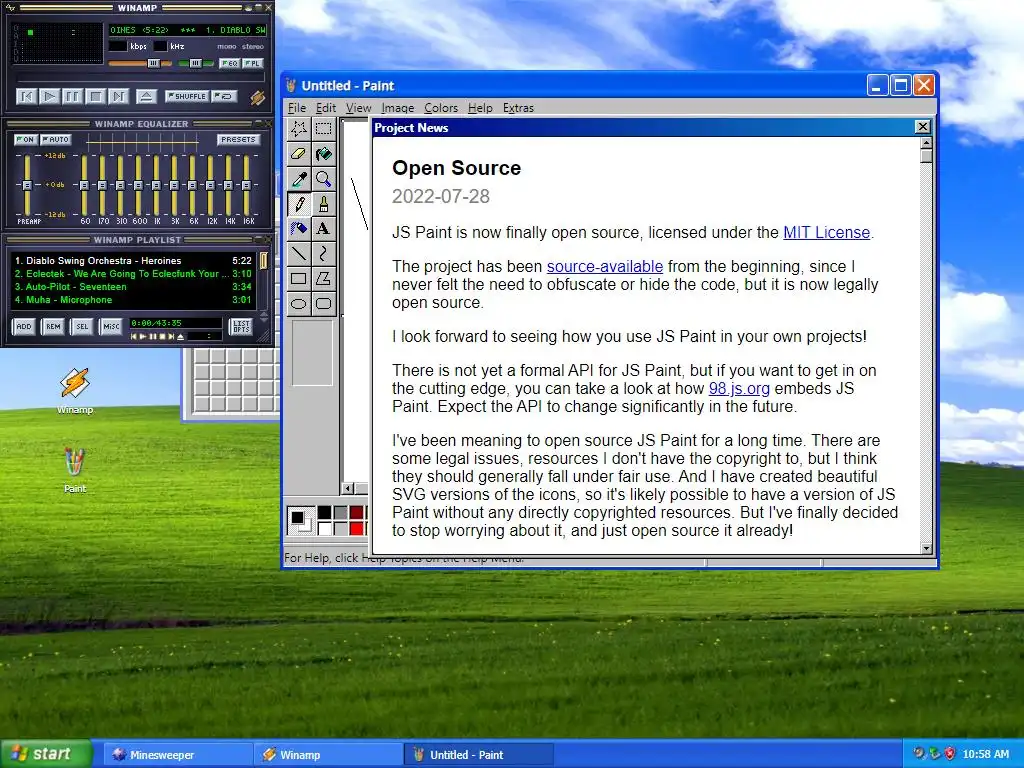Image resolution: width=1024 pixels, height=768 pixels.
Task: Choose the Eraser tool in Paint
Action: (299, 153)
